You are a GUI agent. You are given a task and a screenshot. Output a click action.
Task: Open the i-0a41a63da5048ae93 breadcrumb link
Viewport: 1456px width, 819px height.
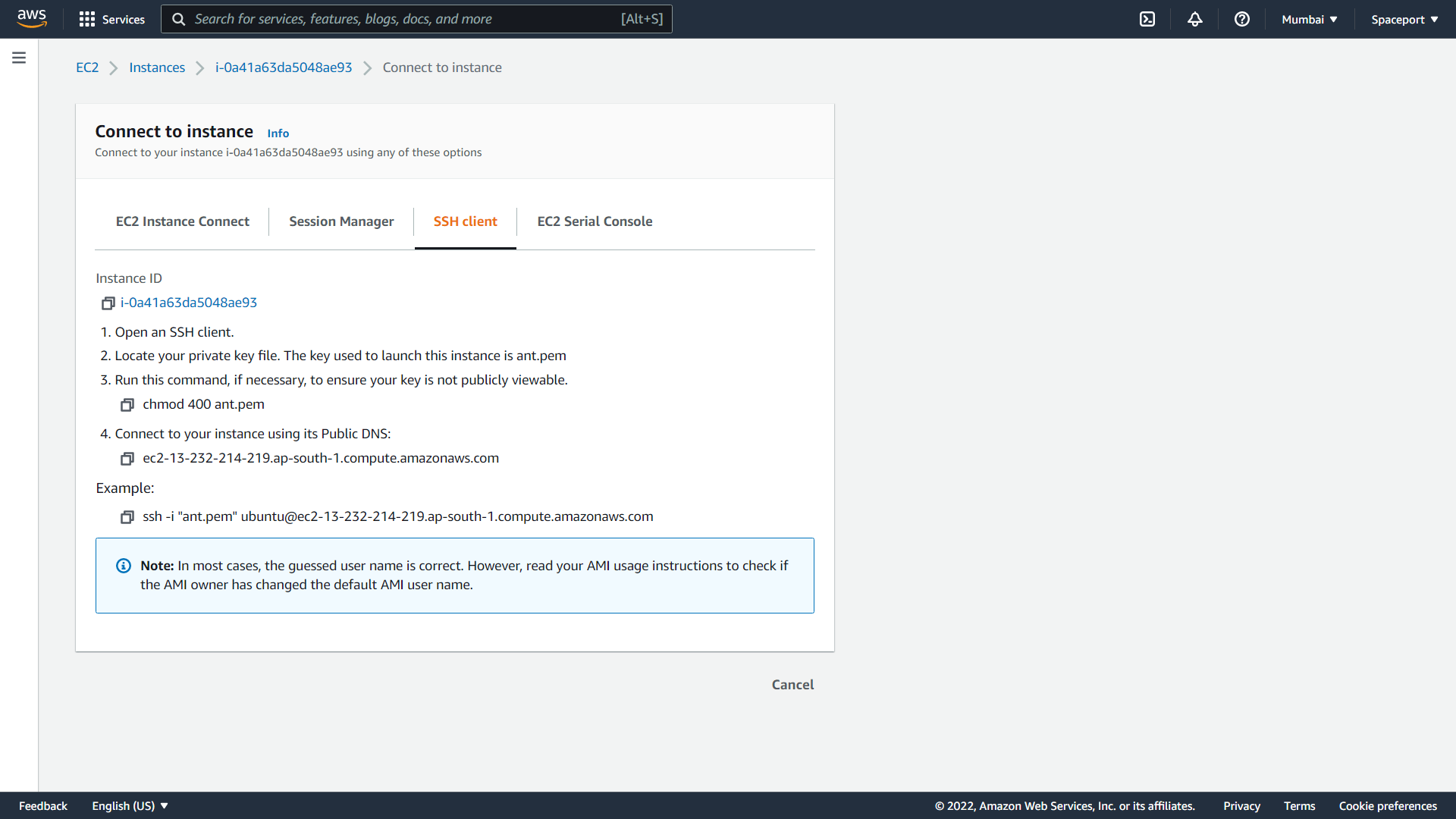point(284,67)
